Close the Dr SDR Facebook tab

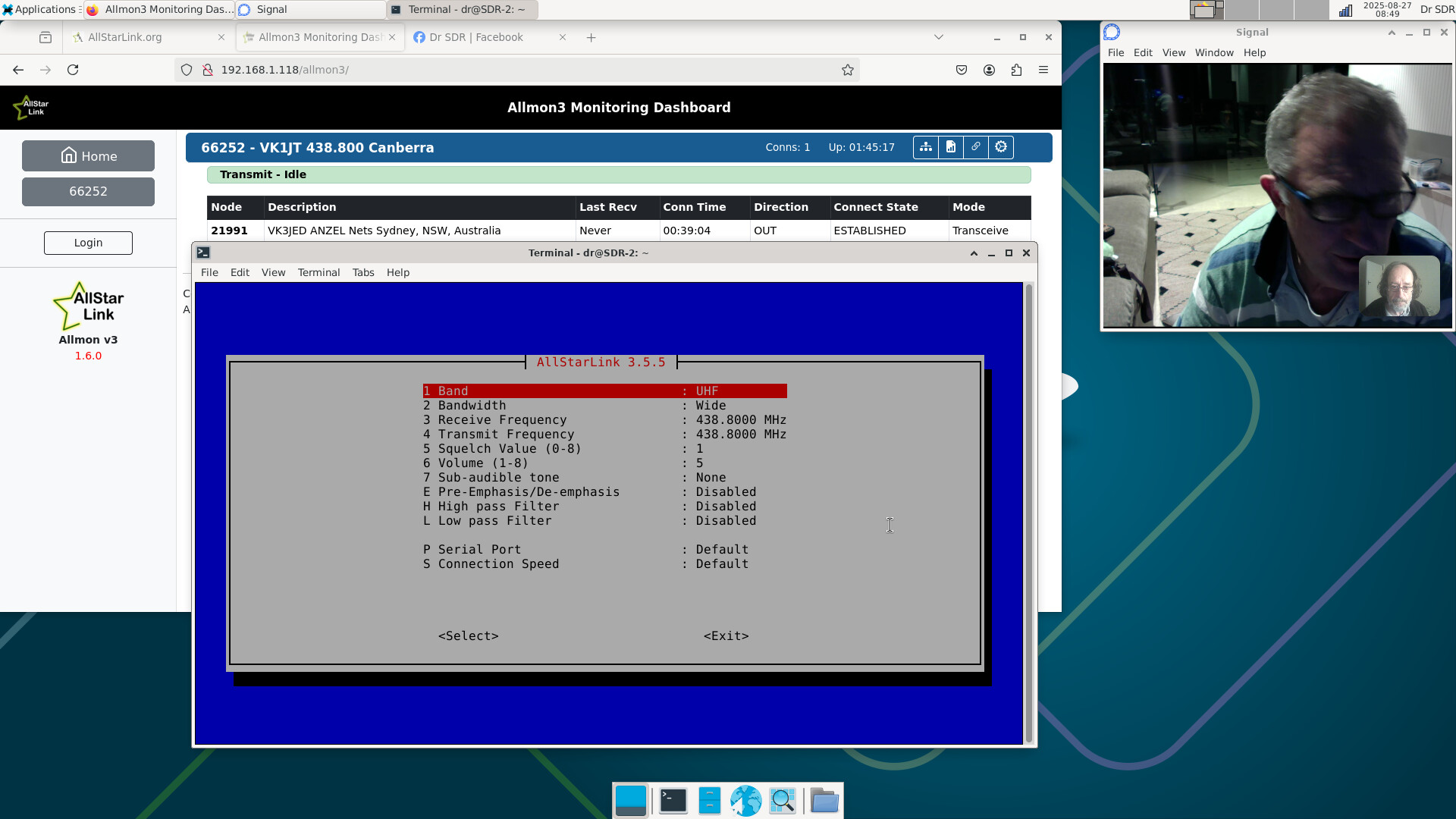click(x=563, y=37)
